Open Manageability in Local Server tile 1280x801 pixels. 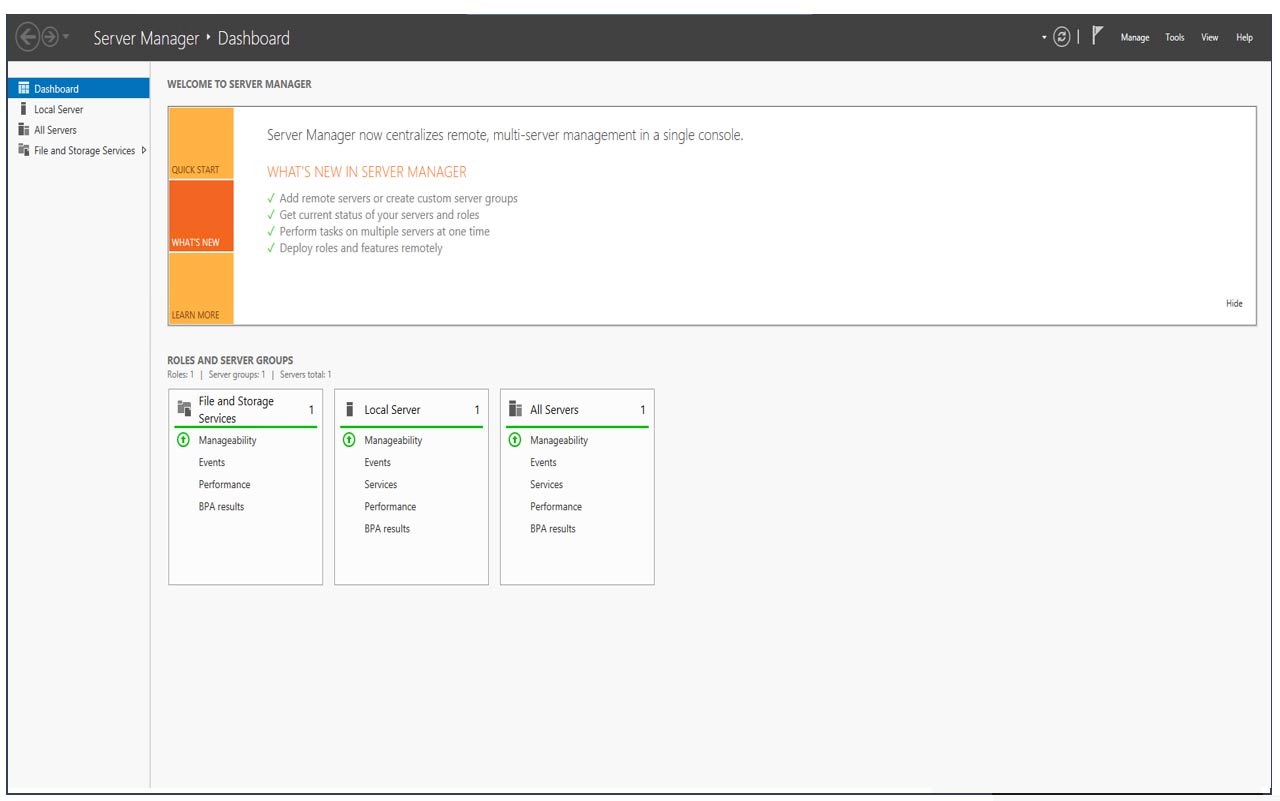tap(393, 440)
